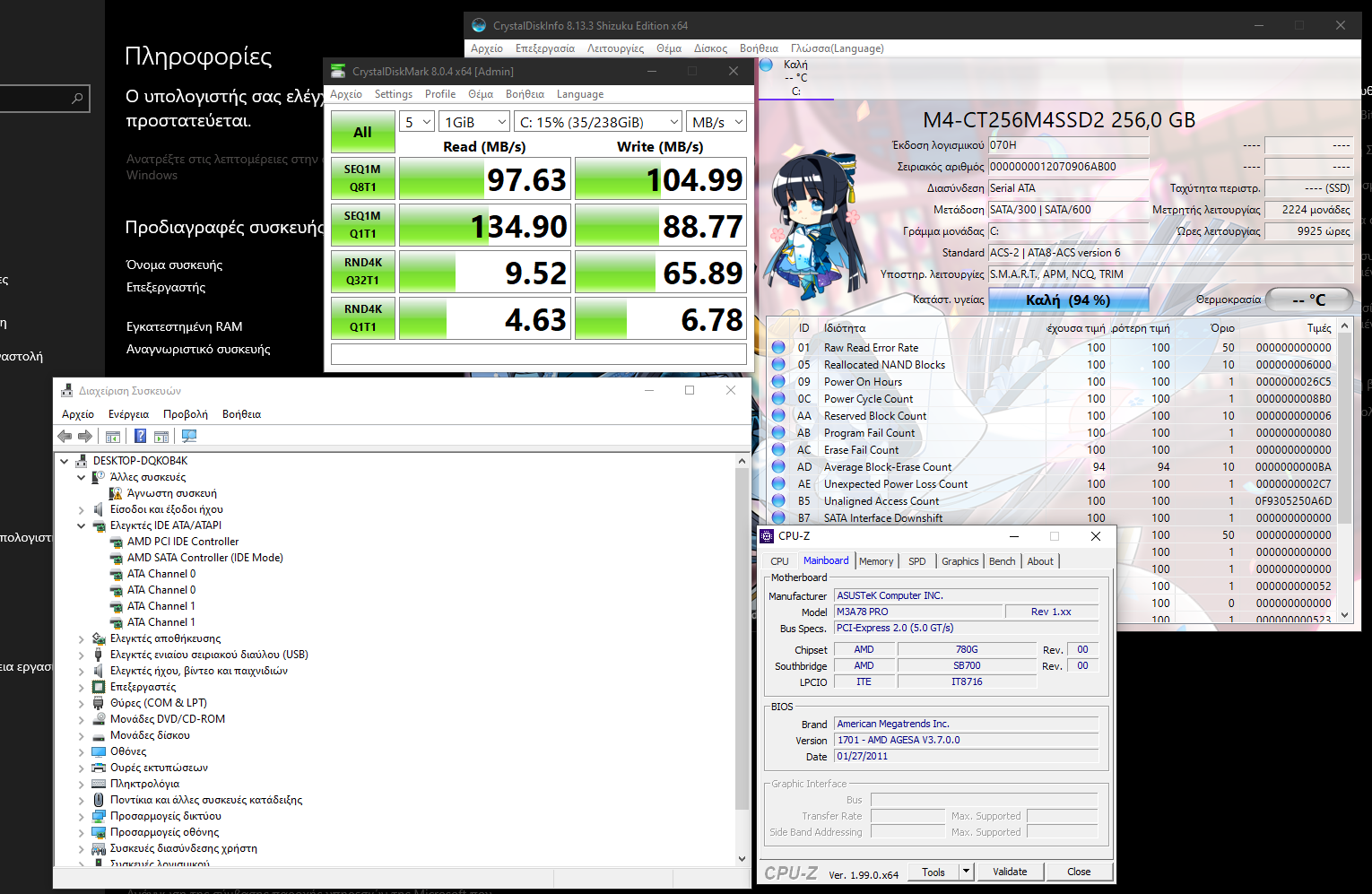
Task: Click the Πληκτρολόγια keyboard icon
Action: pos(99,784)
